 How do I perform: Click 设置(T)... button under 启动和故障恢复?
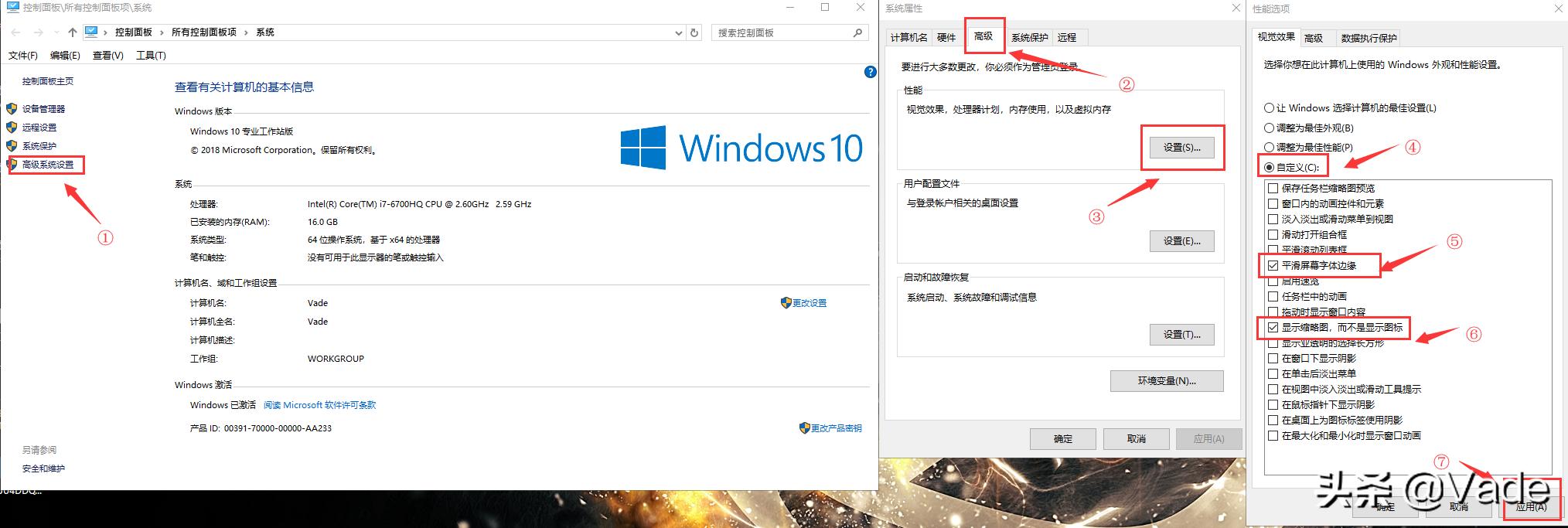click(x=1181, y=335)
